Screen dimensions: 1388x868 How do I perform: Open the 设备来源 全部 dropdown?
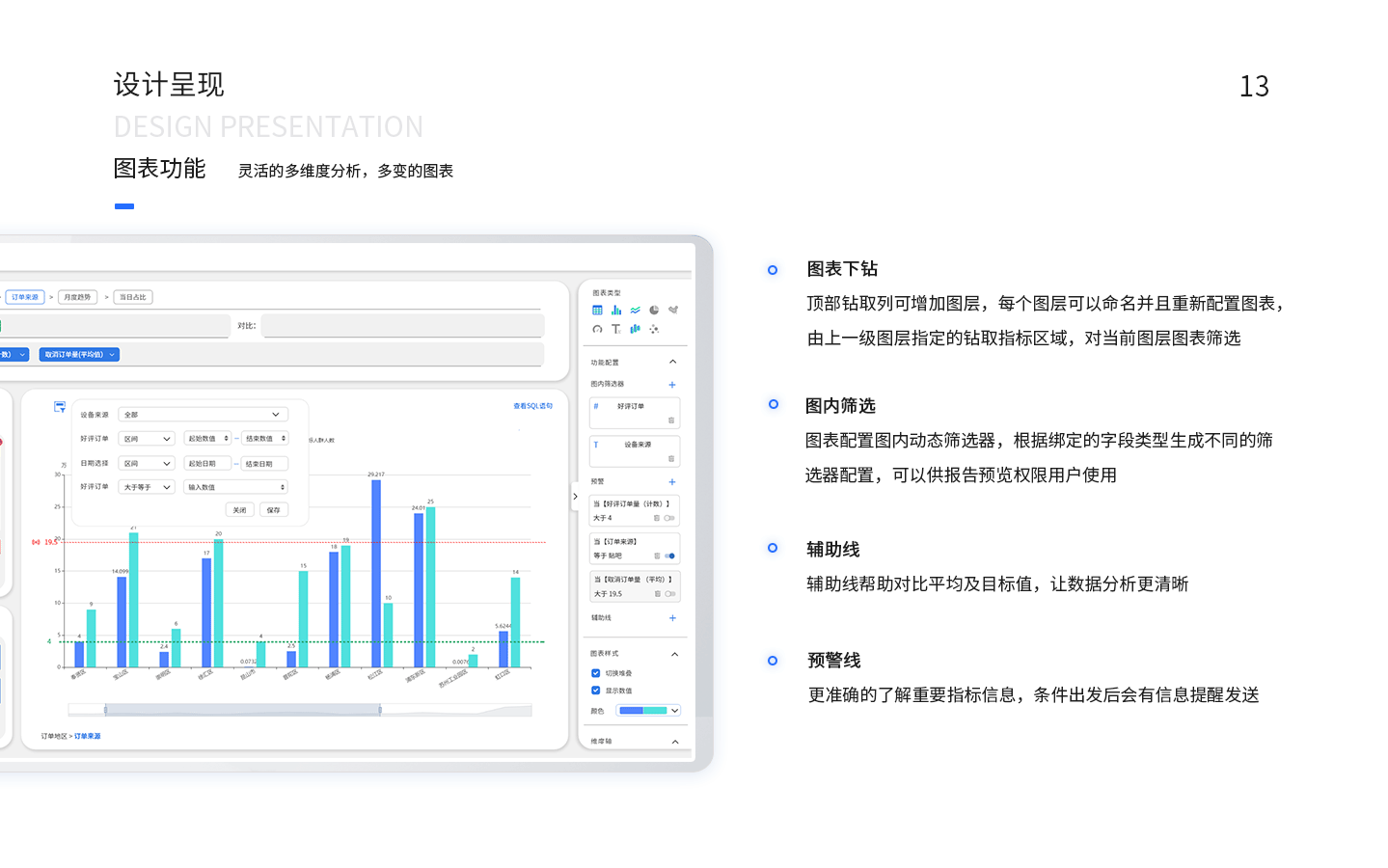click(x=203, y=415)
